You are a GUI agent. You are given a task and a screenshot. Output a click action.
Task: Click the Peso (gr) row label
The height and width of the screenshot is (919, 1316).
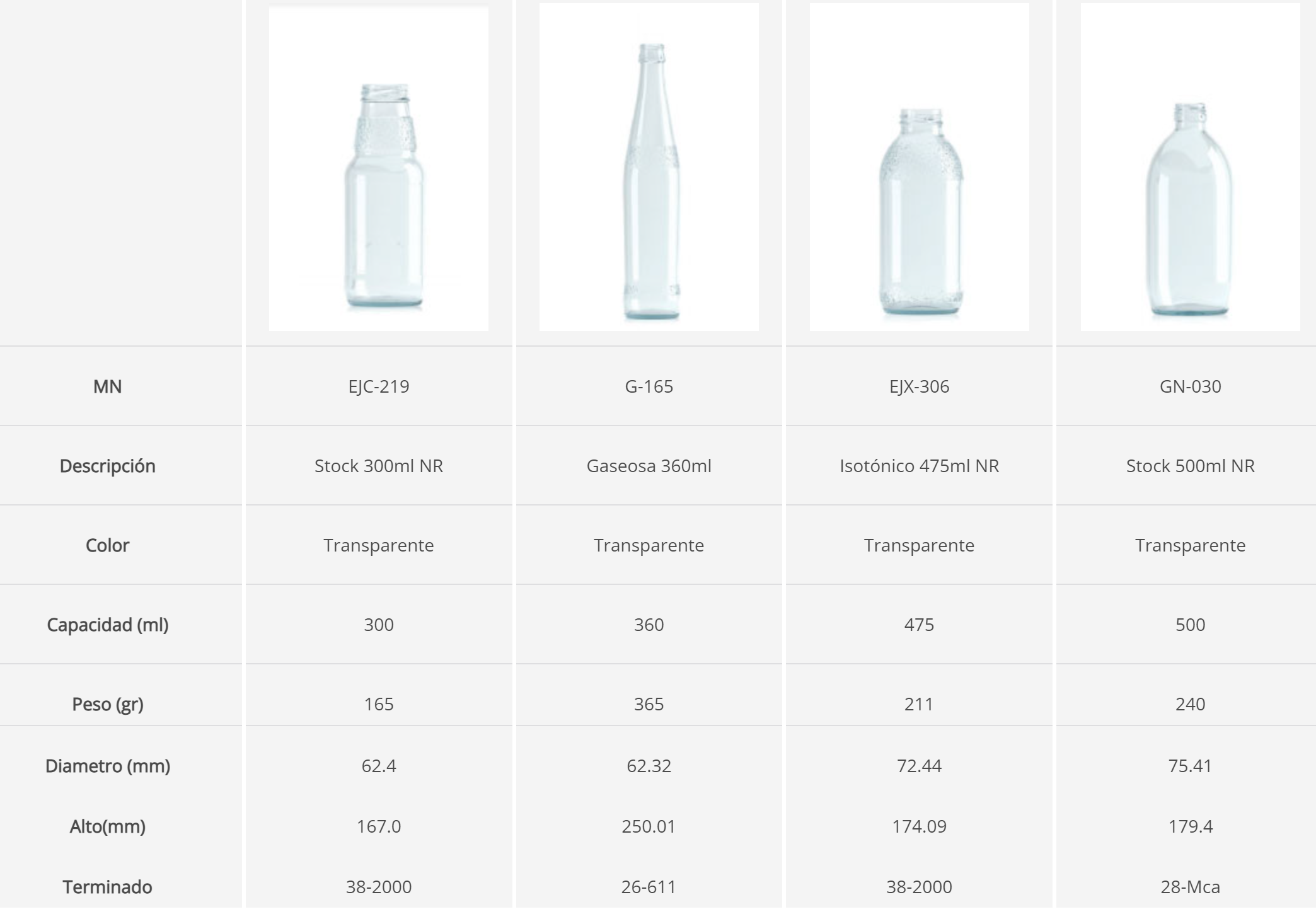[107, 704]
